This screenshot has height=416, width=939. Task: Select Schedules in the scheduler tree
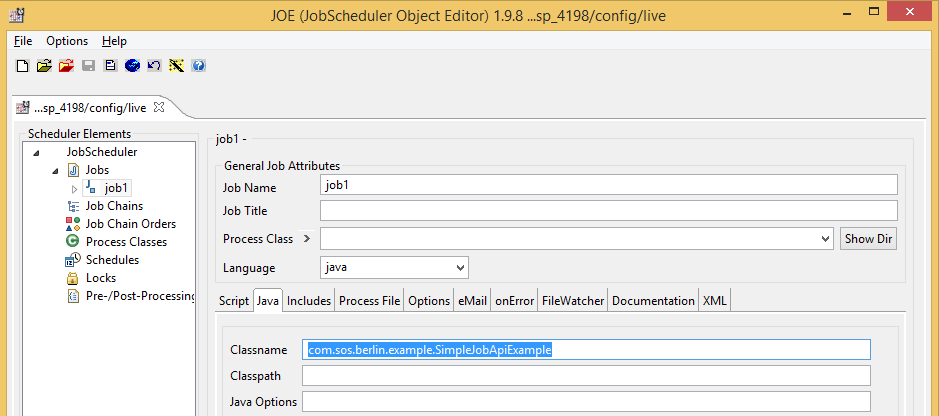(x=112, y=260)
